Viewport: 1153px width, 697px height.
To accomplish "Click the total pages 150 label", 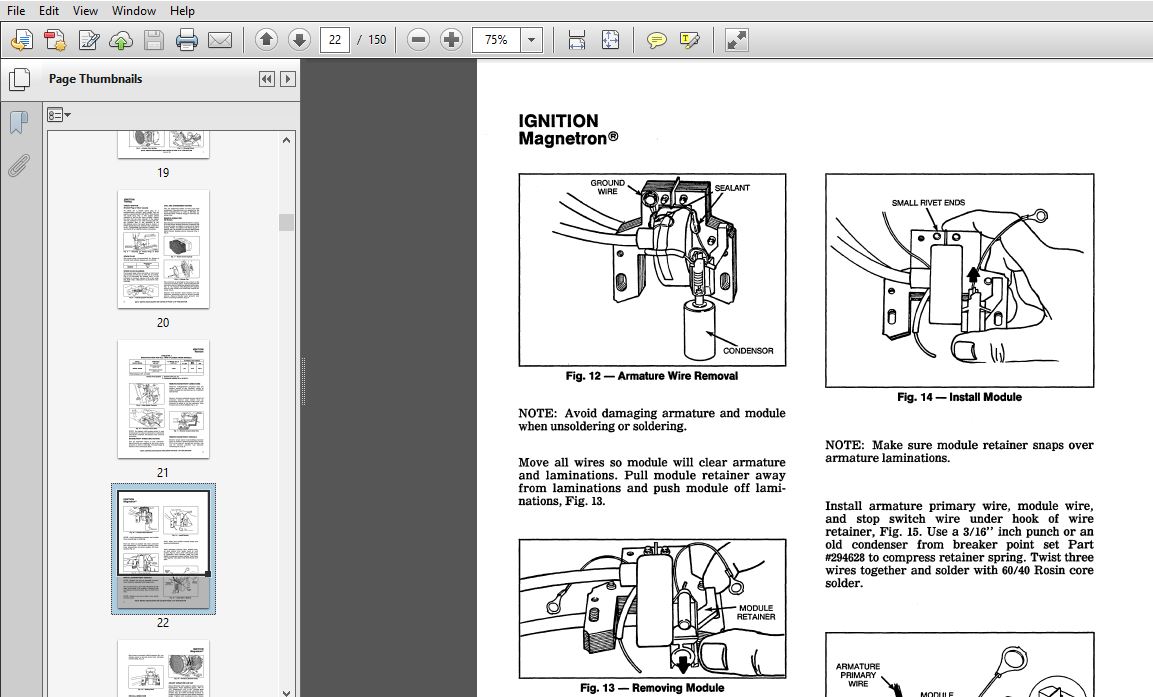I will coord(377,40).
